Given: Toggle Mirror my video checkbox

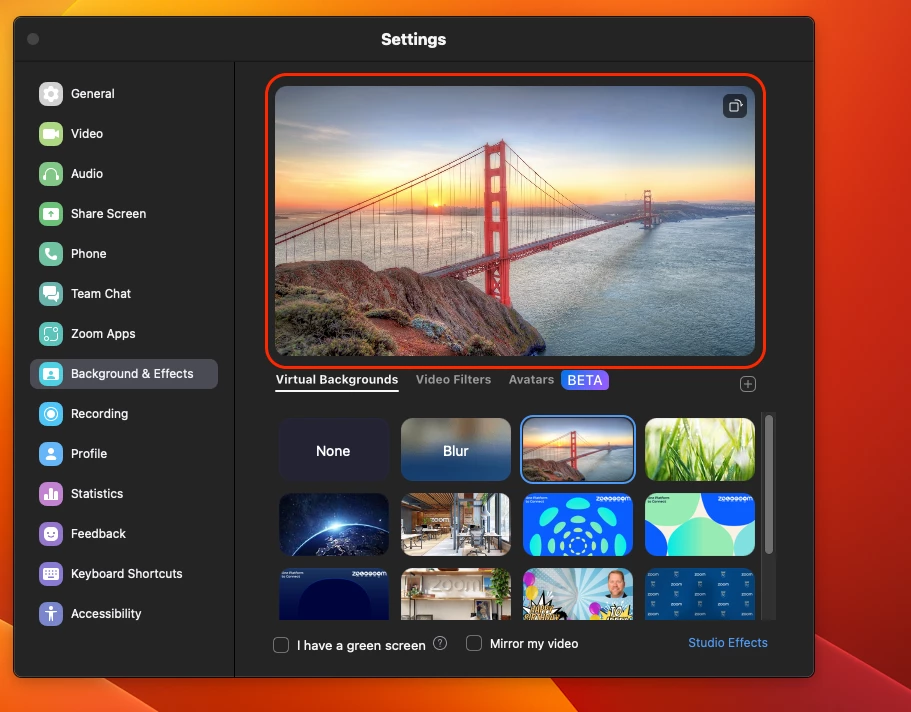Looking at the screenshot, I should pyautogui.click(x=474, y=643).
